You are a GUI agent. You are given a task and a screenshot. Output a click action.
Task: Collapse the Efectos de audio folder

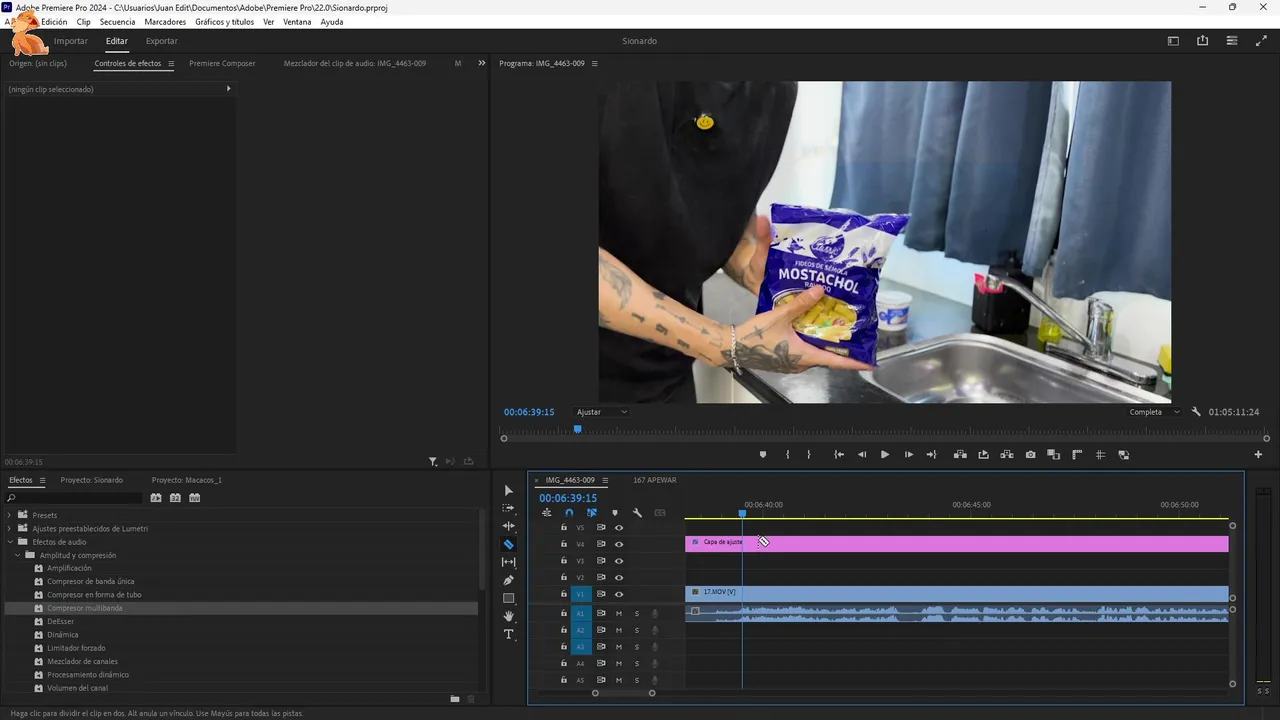9,542
